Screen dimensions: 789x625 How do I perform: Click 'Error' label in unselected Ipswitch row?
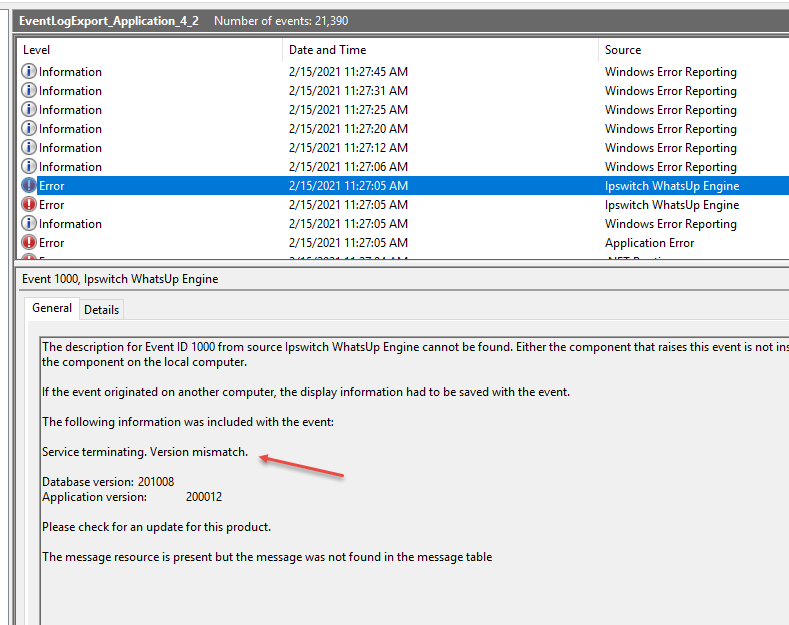[52, 205]
